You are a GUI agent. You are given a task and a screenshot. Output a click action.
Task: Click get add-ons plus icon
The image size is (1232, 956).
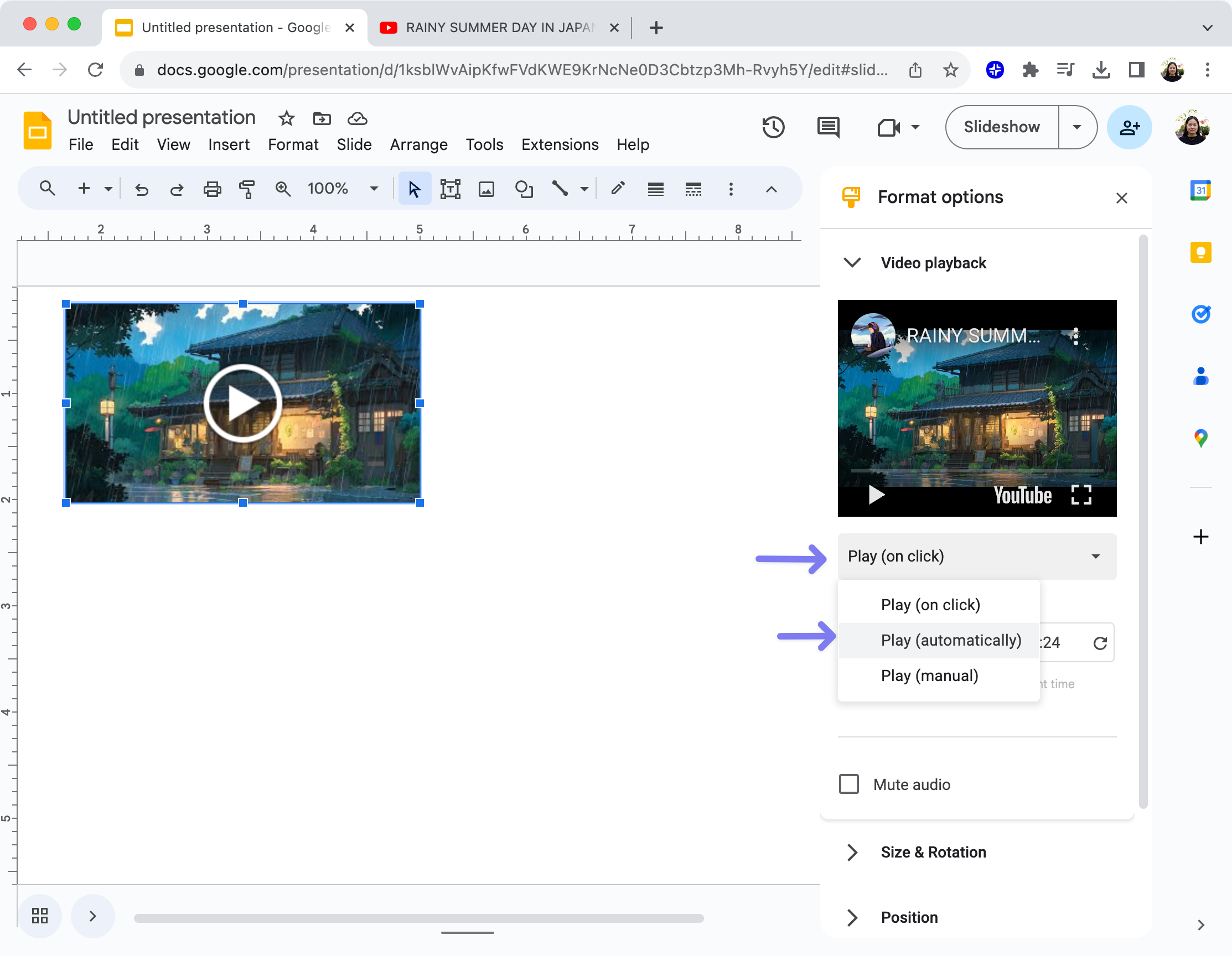[1200, 537]
